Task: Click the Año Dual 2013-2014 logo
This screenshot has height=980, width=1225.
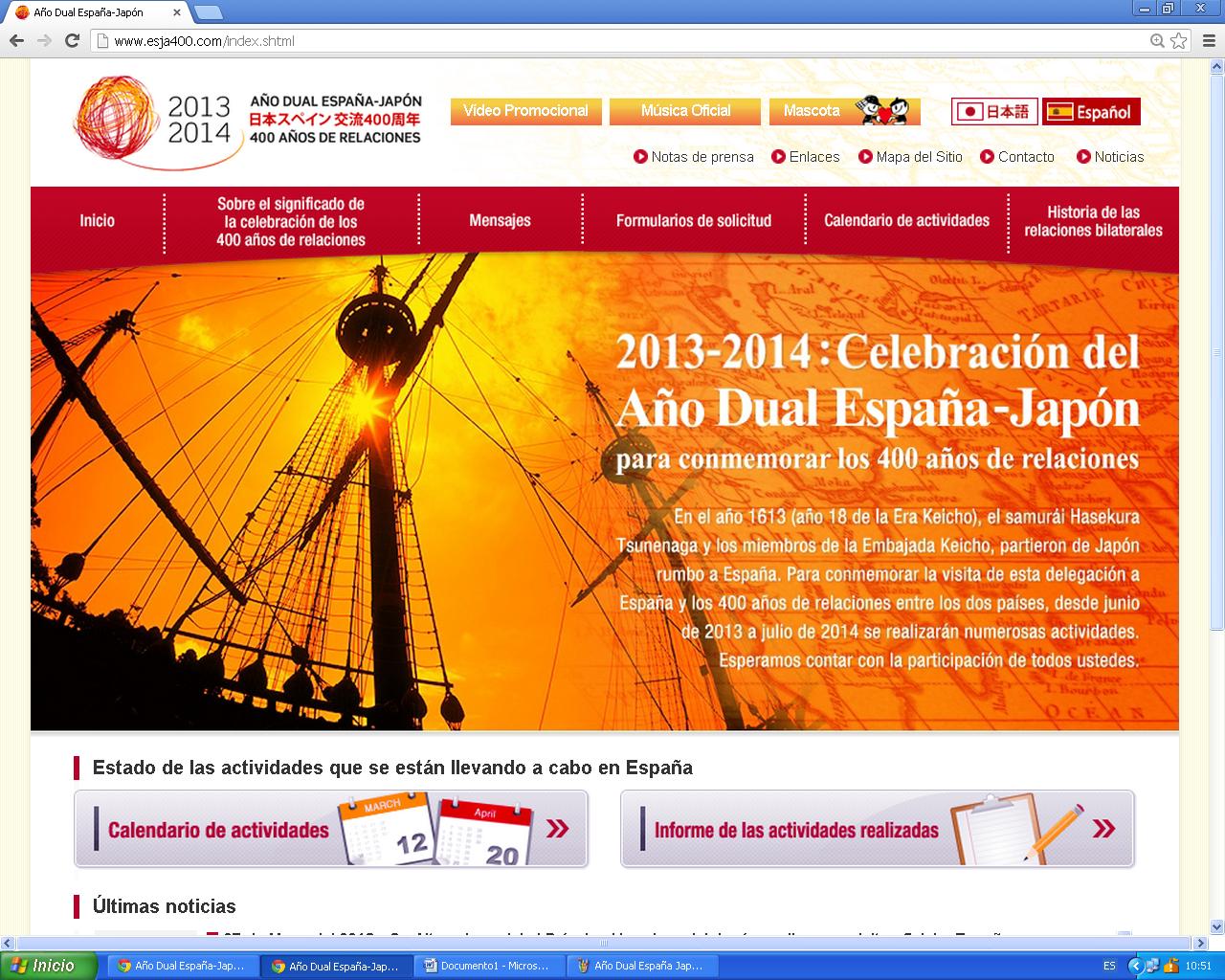Action: 153,122
